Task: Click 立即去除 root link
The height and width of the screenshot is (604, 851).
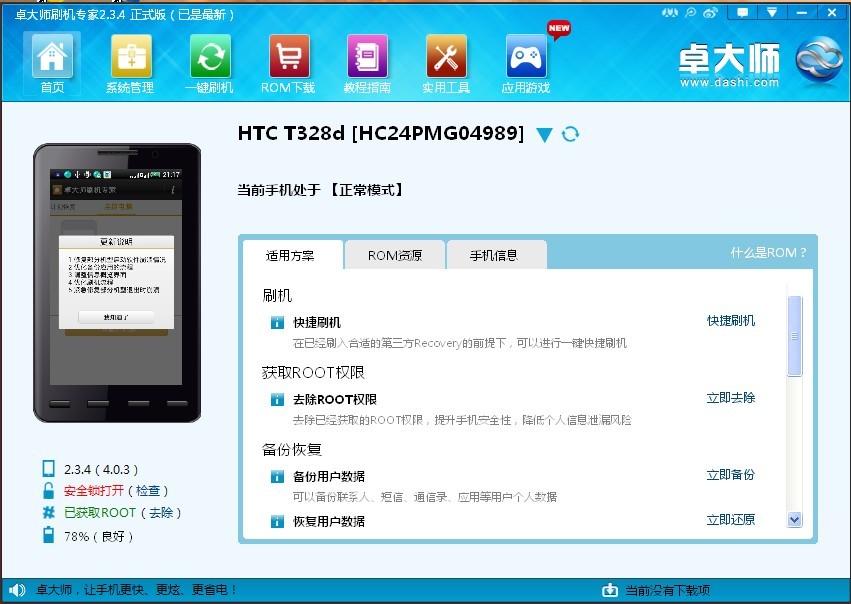Action: pyautogui.click(x=731, y=398)
